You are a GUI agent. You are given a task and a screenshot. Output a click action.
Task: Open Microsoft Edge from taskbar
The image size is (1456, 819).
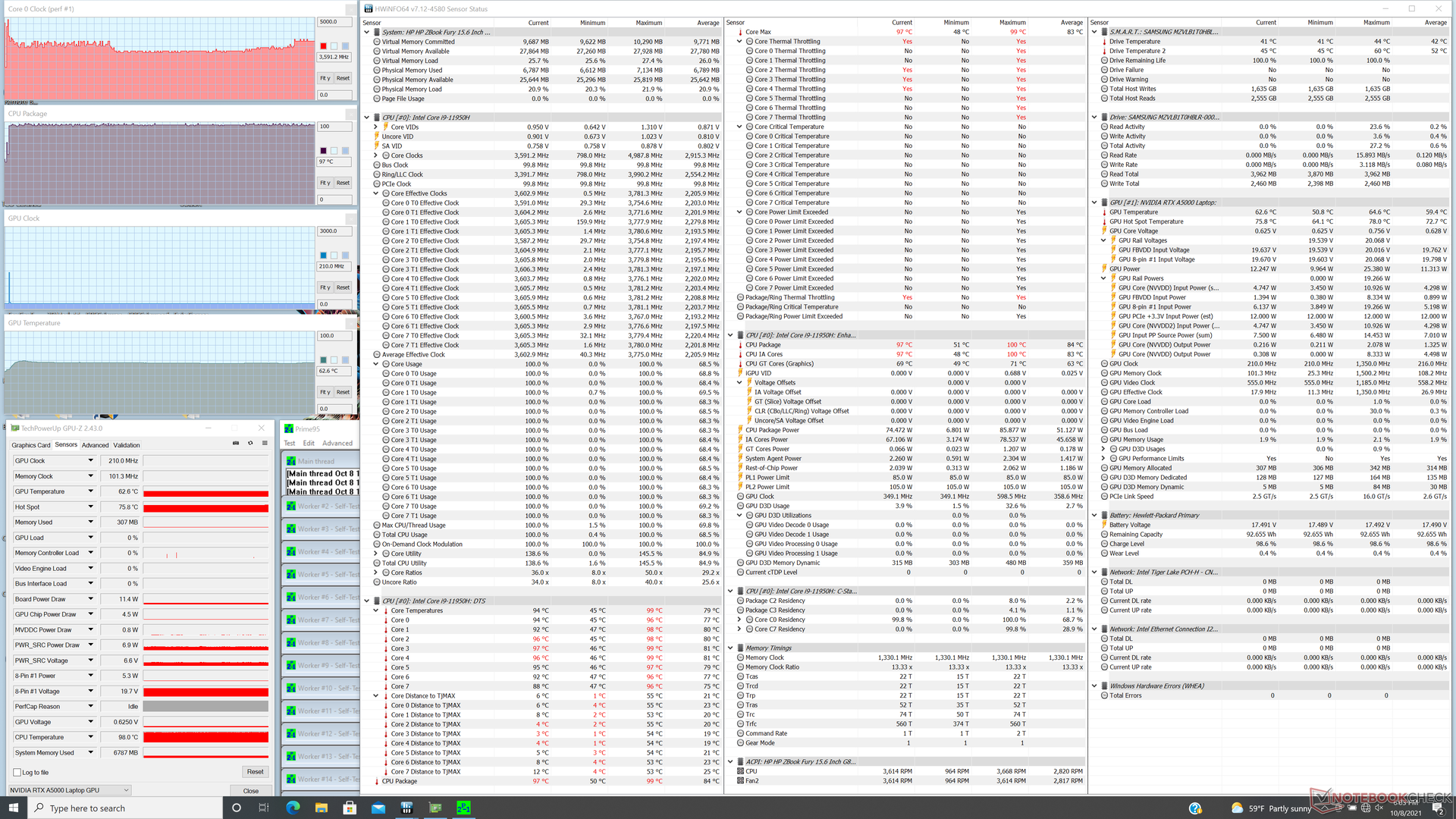pos(293,808)
